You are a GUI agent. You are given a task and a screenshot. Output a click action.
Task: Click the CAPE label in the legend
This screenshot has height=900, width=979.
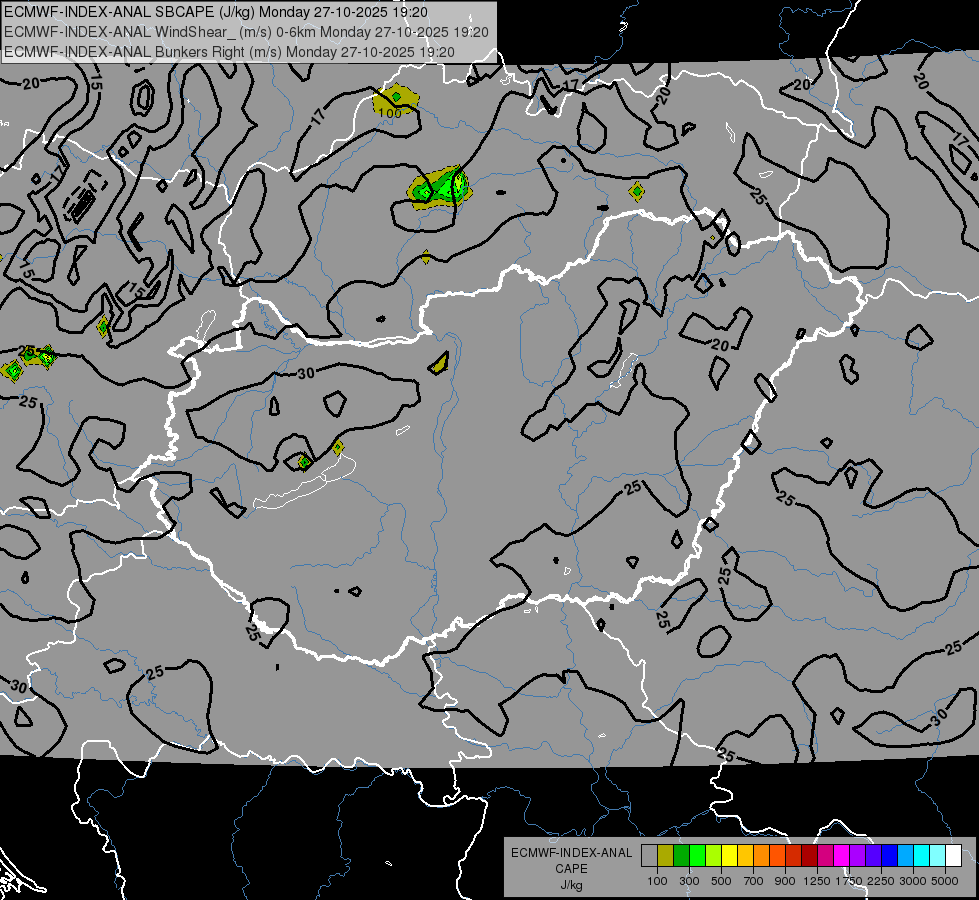click(571, 869)
